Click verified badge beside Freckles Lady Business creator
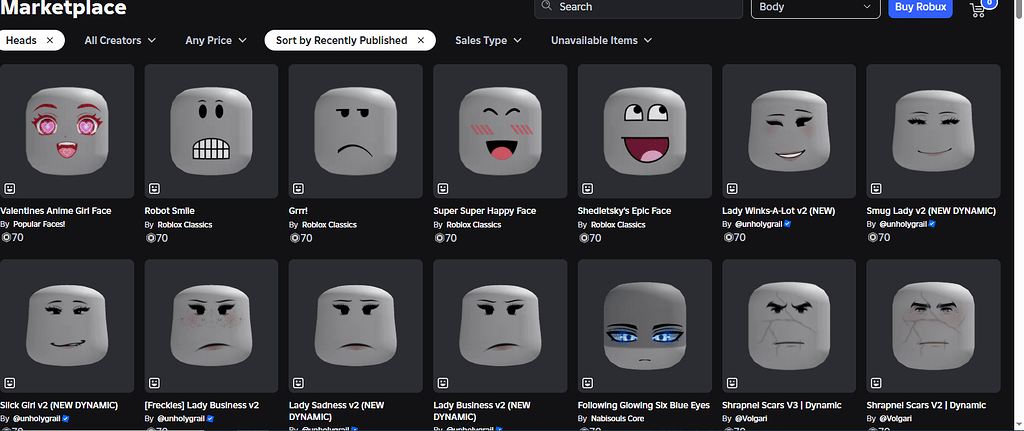This screenshot has width=1024, height=431. (210, 419)
